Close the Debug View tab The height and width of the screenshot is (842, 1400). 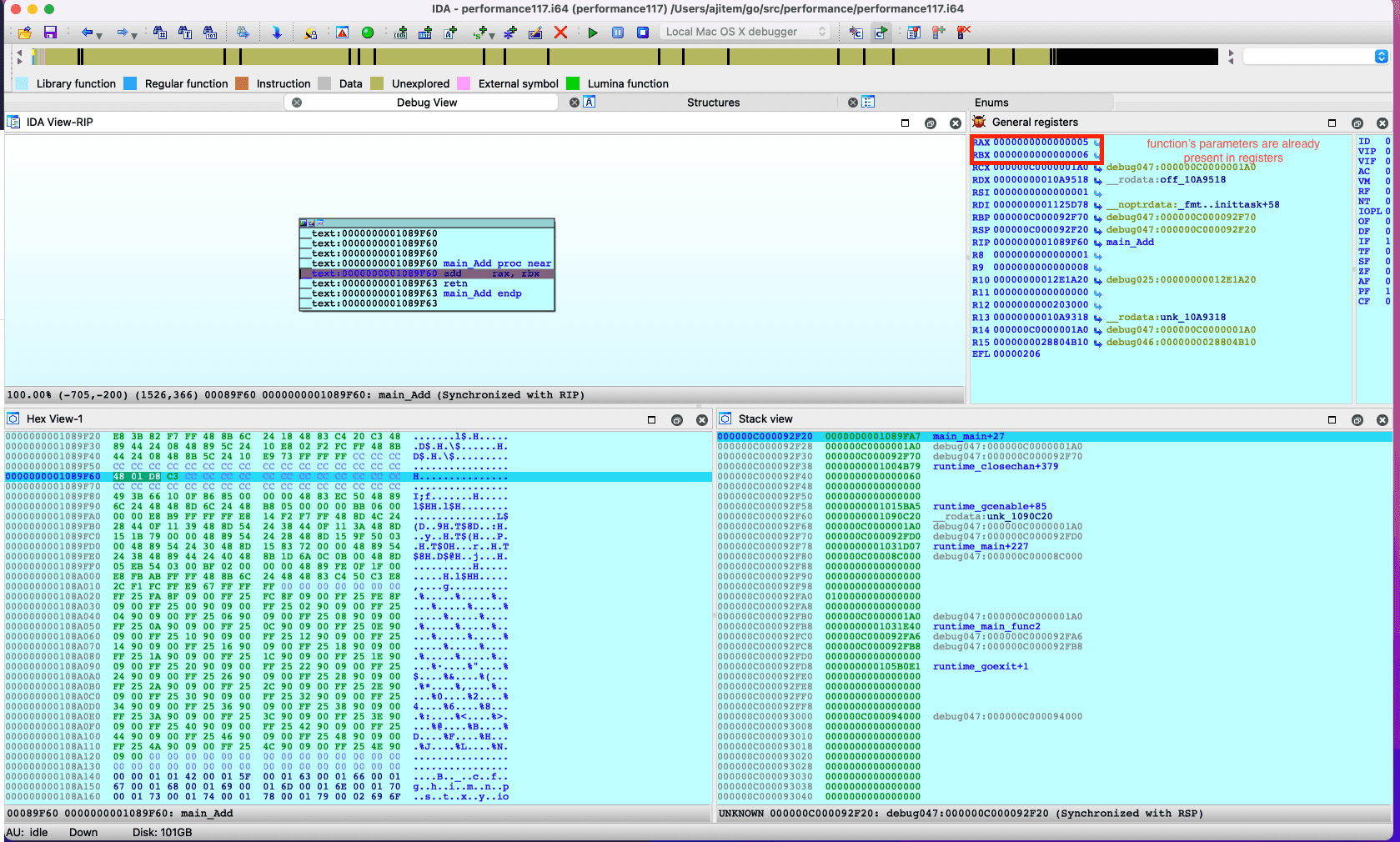click(297, 103)
